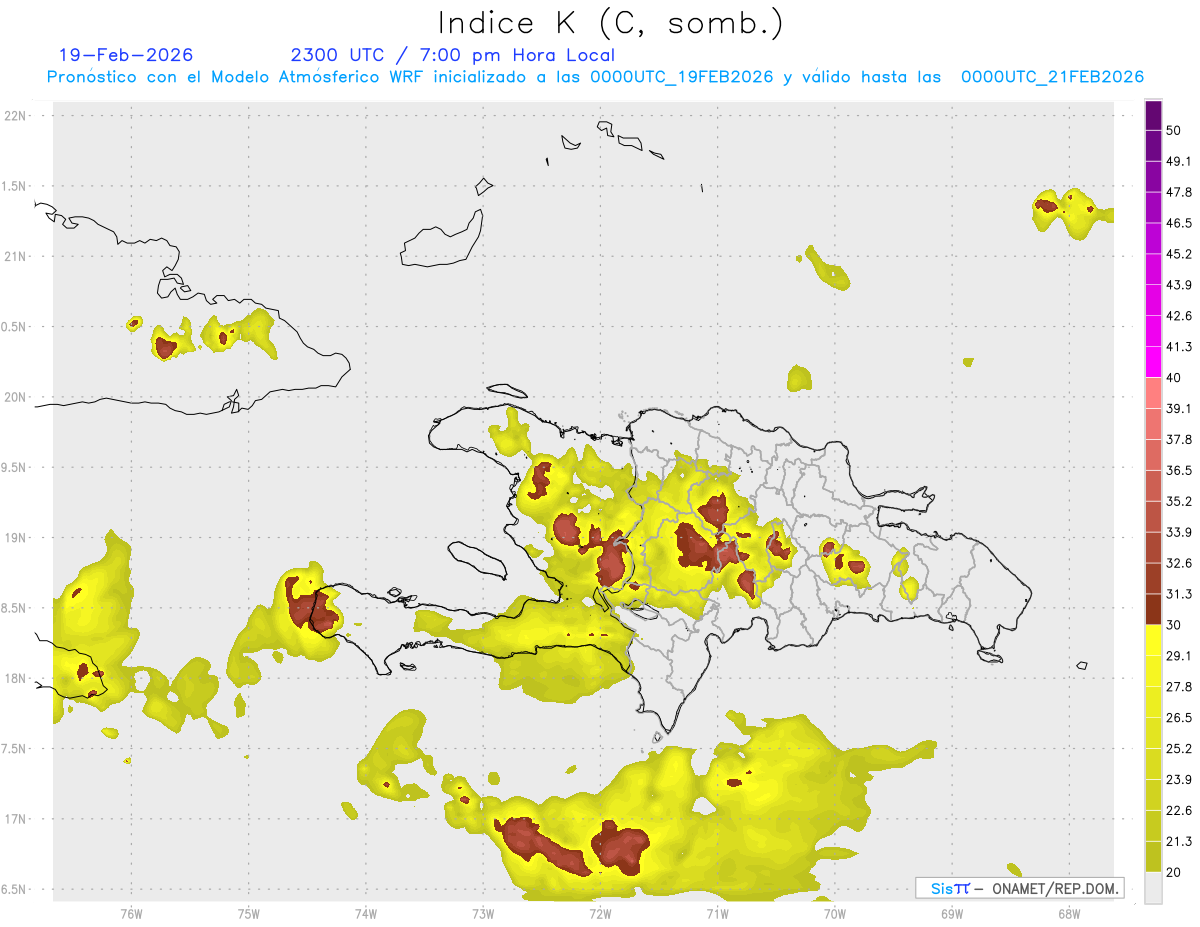Click the 'Pronóstico con el Modelo Atmósferico WRF' line
1200x927 pixels.
[x=595, y=76]
